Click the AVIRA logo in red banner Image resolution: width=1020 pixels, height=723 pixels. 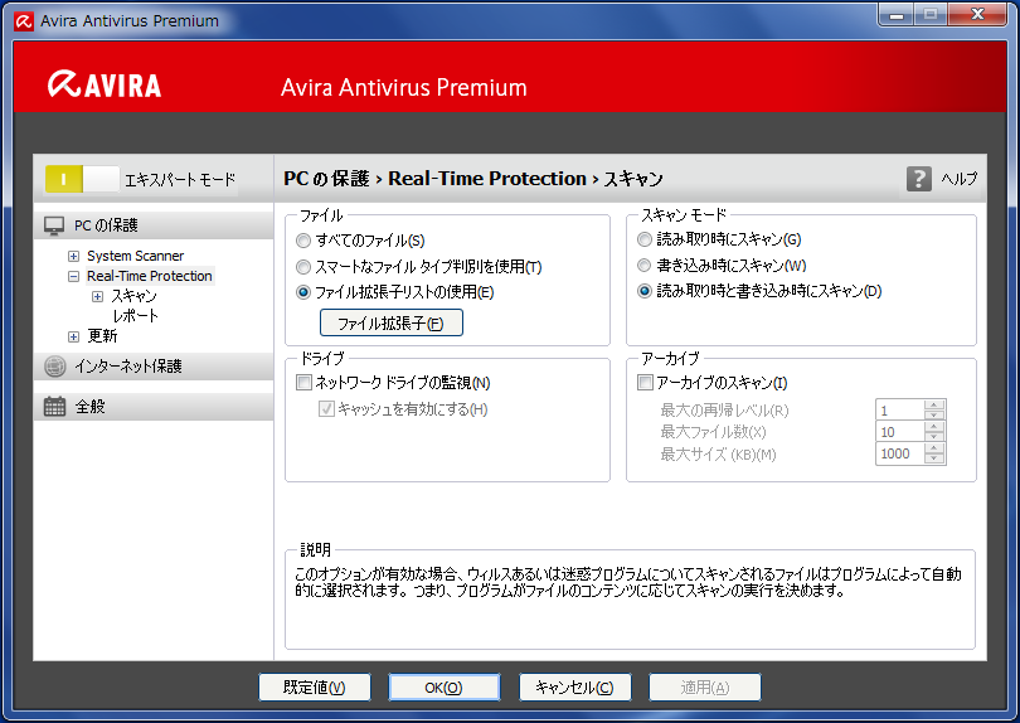(104, 85)
